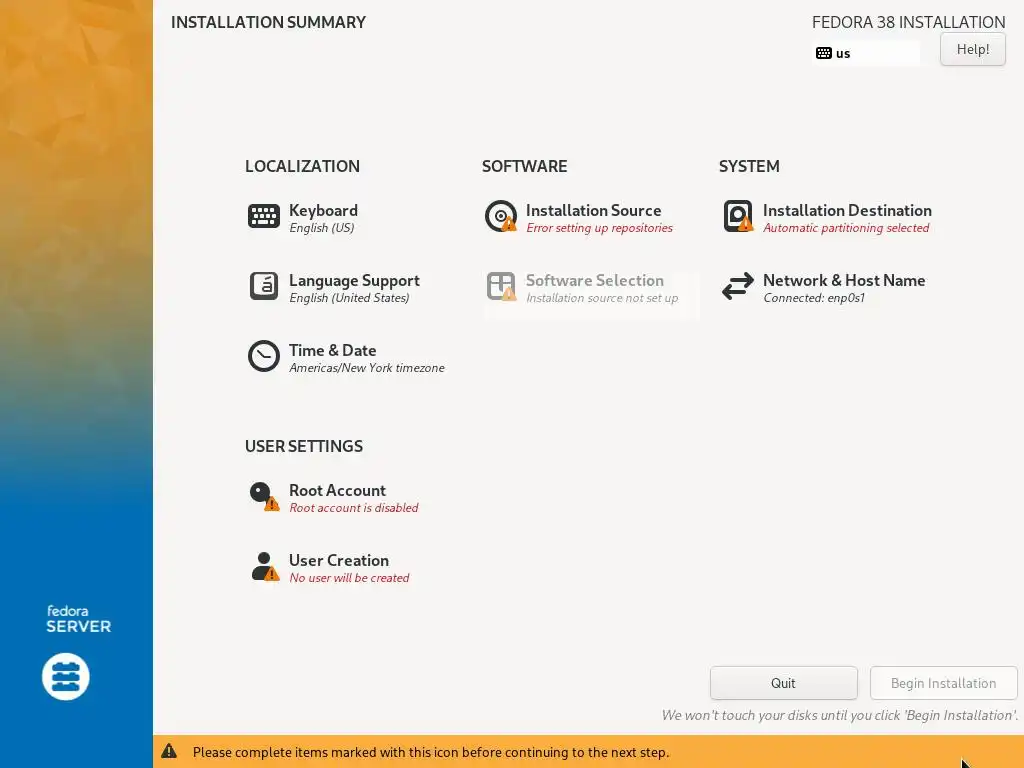Click the Software Selection package icon
The height and width of the screenshot is (768, 1024).
coord(501,286)
